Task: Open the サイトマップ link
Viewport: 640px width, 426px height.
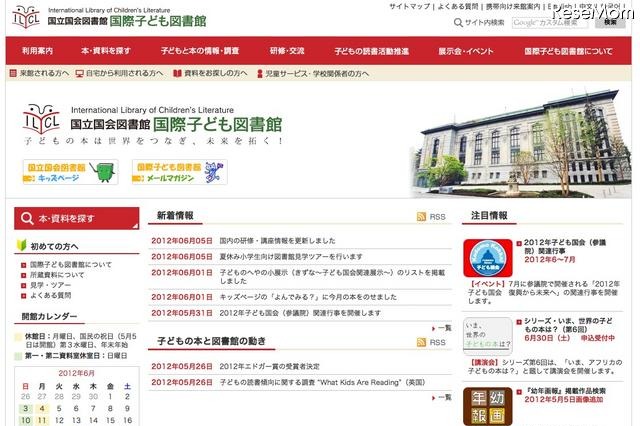Action: [x=410, y=7]
